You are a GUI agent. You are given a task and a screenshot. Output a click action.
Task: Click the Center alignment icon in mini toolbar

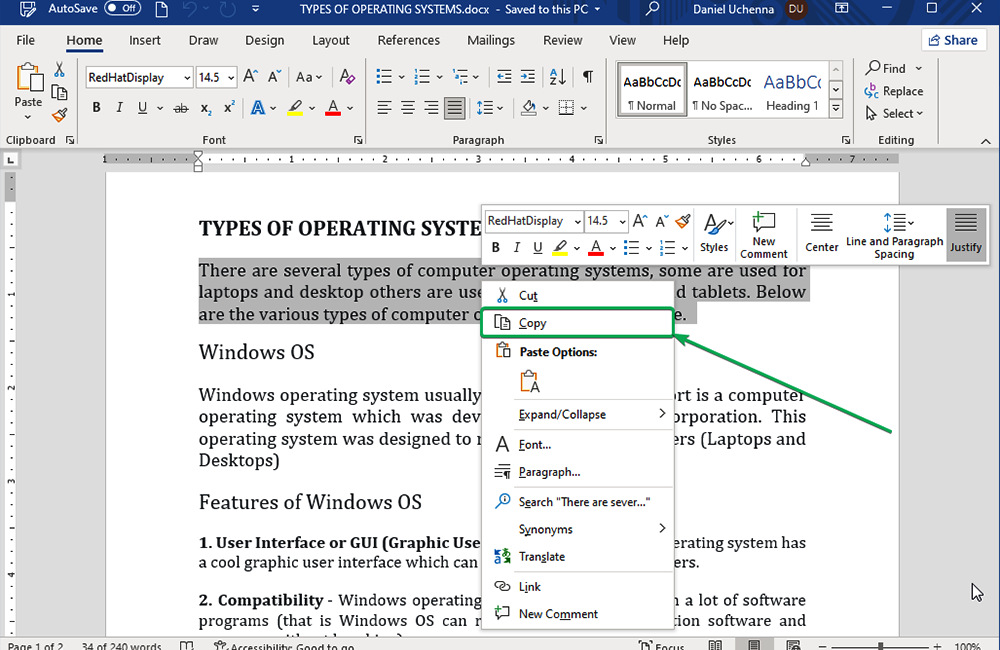click(822, 234)
